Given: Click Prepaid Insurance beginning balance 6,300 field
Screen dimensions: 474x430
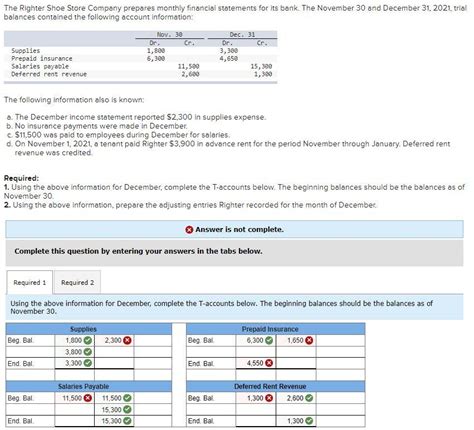Looking at the screenshot, I should [x=256, y=340].
